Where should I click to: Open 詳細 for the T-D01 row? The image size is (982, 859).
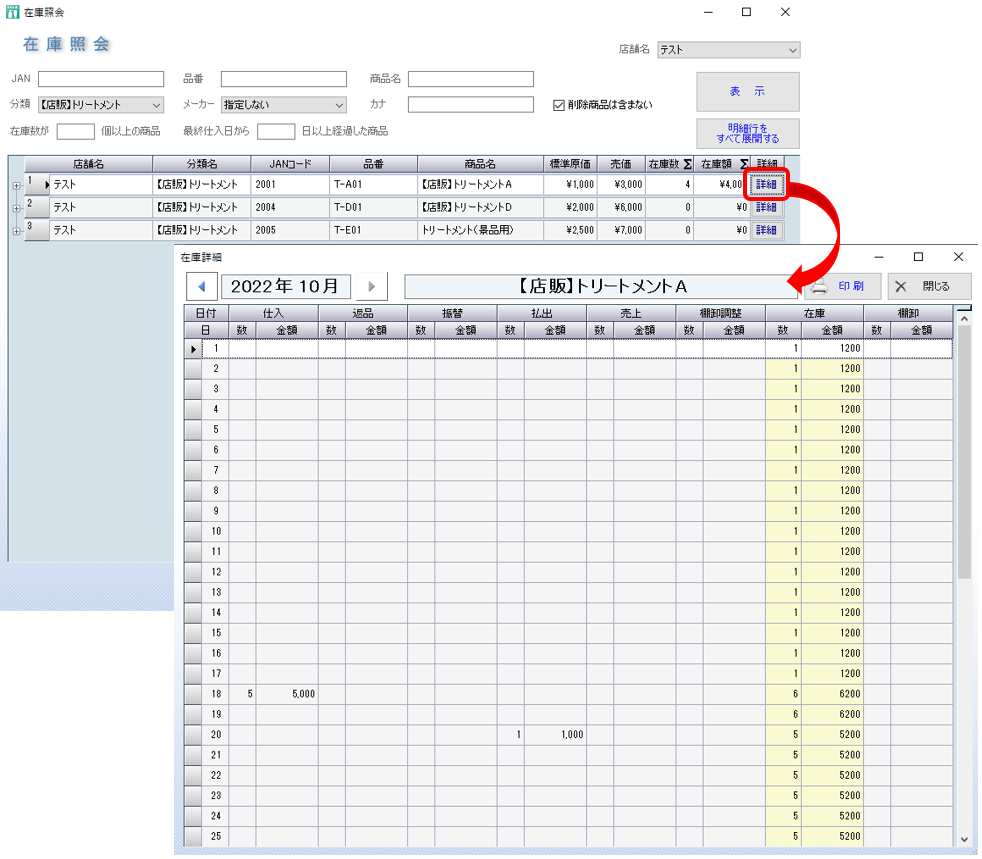coord(766,208)
